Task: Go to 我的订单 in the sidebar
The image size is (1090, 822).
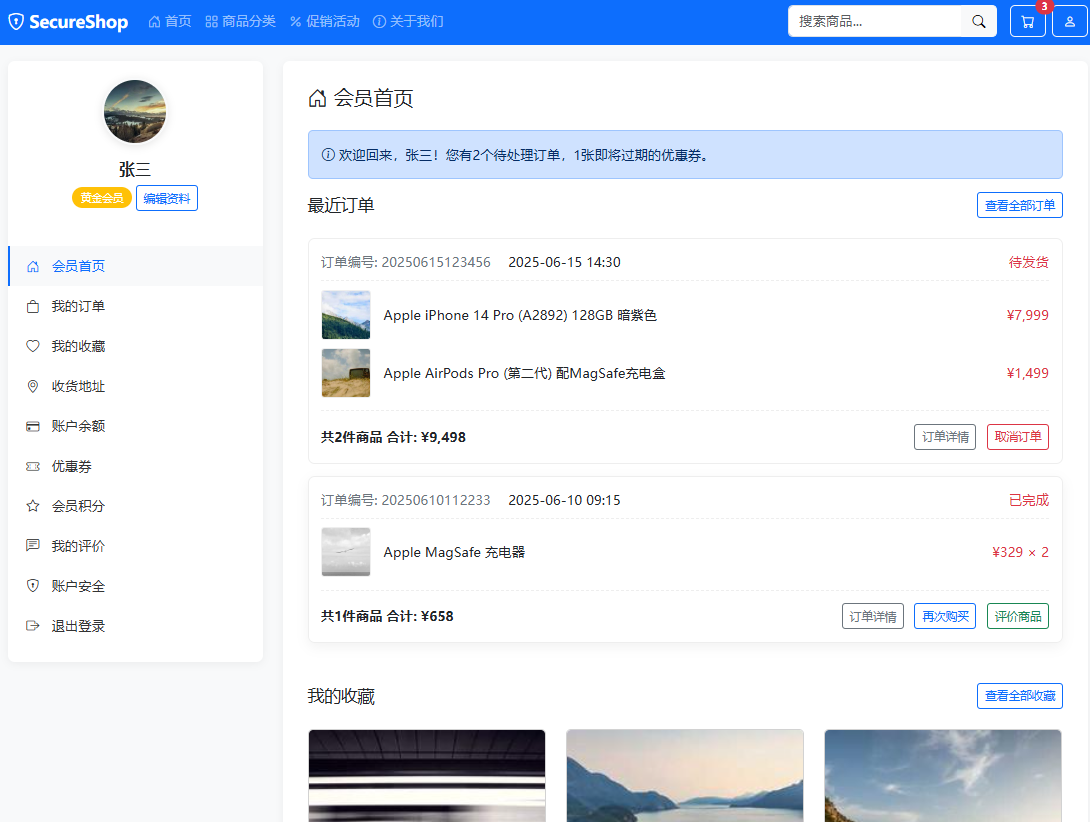Action: tap(136, 307)
